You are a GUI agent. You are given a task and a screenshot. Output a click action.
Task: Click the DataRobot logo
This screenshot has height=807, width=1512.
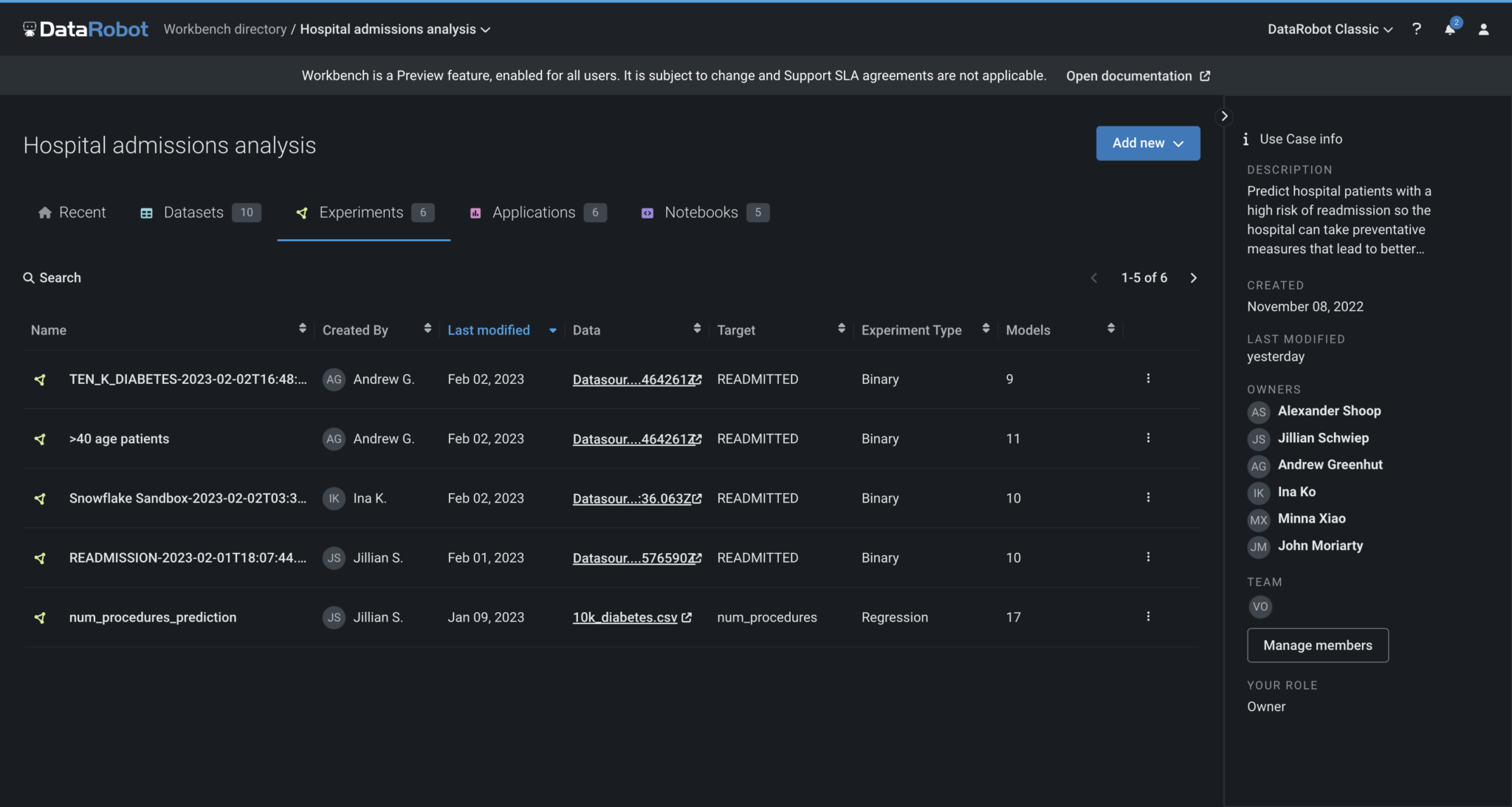click(86, 29)
